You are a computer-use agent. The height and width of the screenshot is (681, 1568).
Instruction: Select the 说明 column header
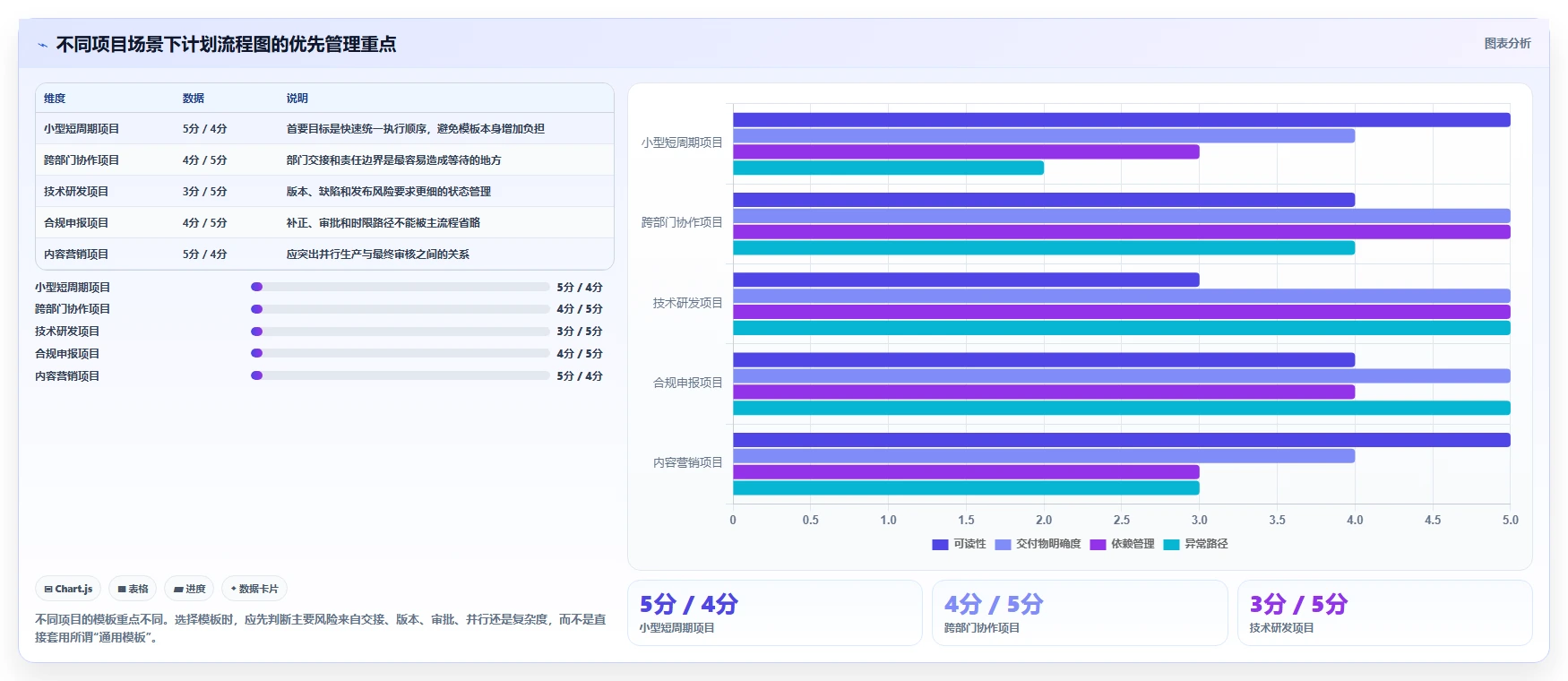297,99
